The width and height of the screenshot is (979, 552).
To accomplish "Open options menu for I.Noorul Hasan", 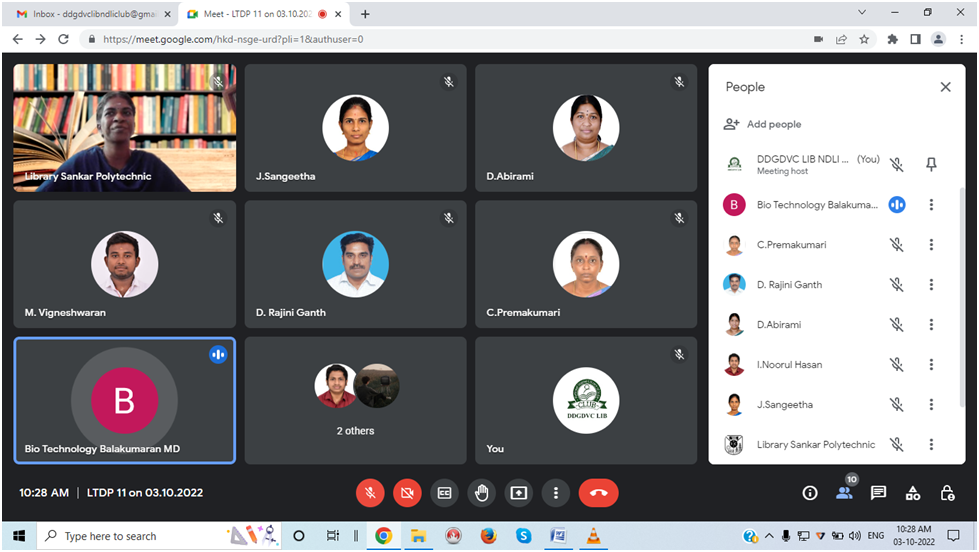I will (x=931, y=364).
